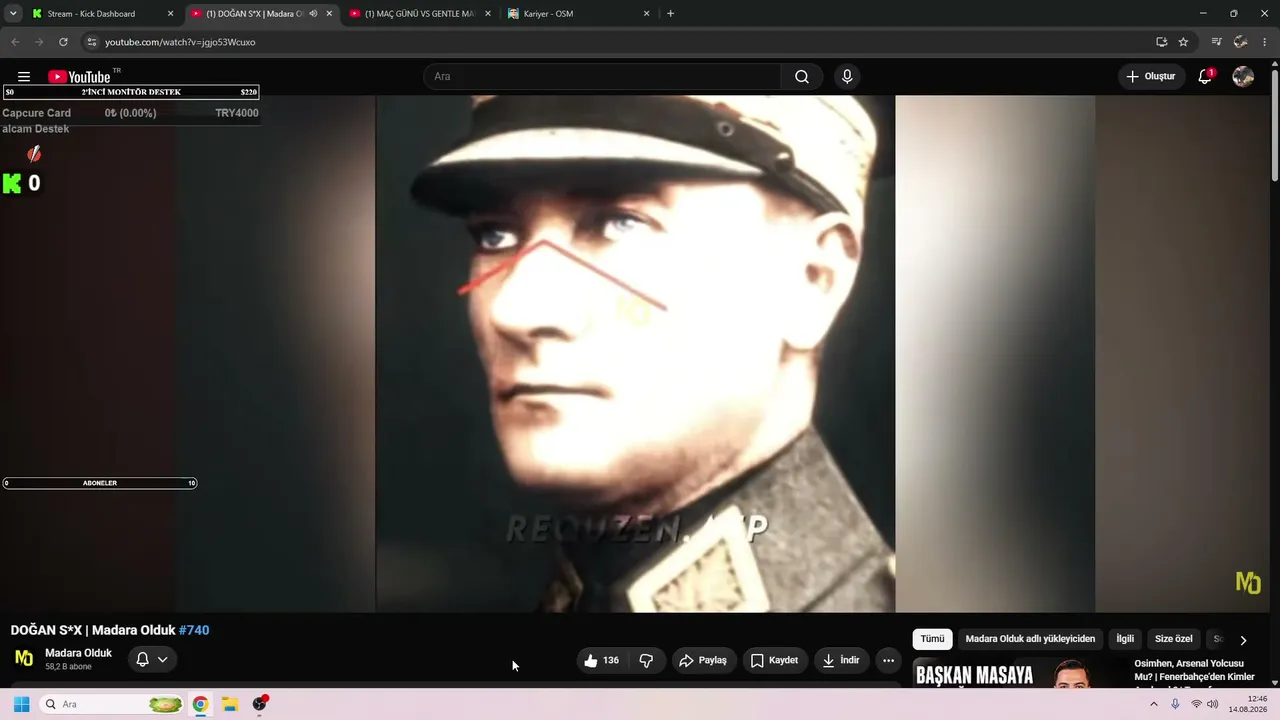Follow the #740 hashtag link

coord(194,631)
